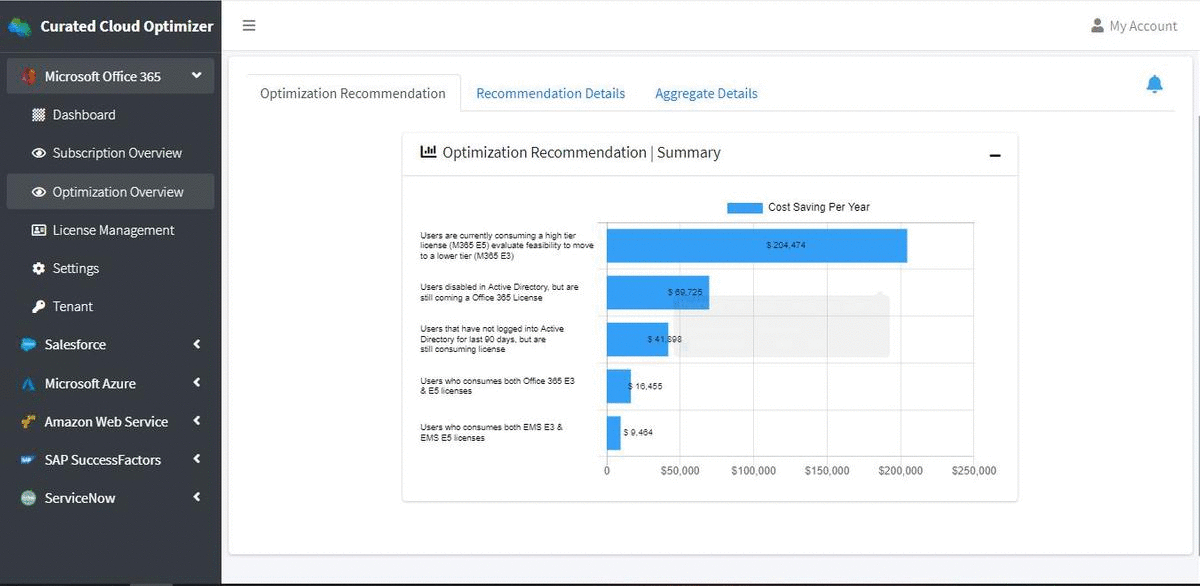Open the ServiceNow sidebar item
Screen dimensions: 1200x586
point(80,498)
